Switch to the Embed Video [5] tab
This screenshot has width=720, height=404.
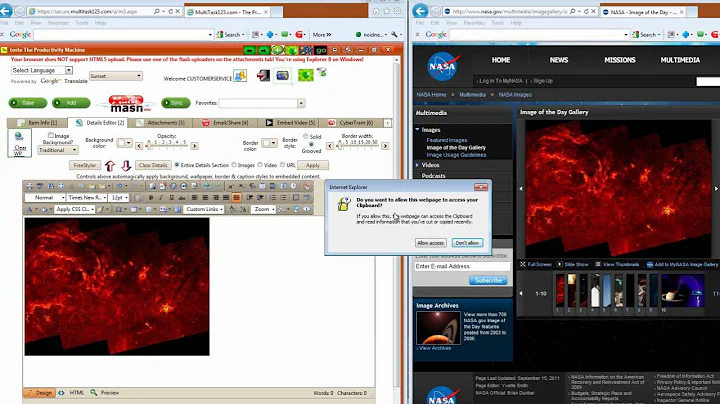(x=290, y=123)
